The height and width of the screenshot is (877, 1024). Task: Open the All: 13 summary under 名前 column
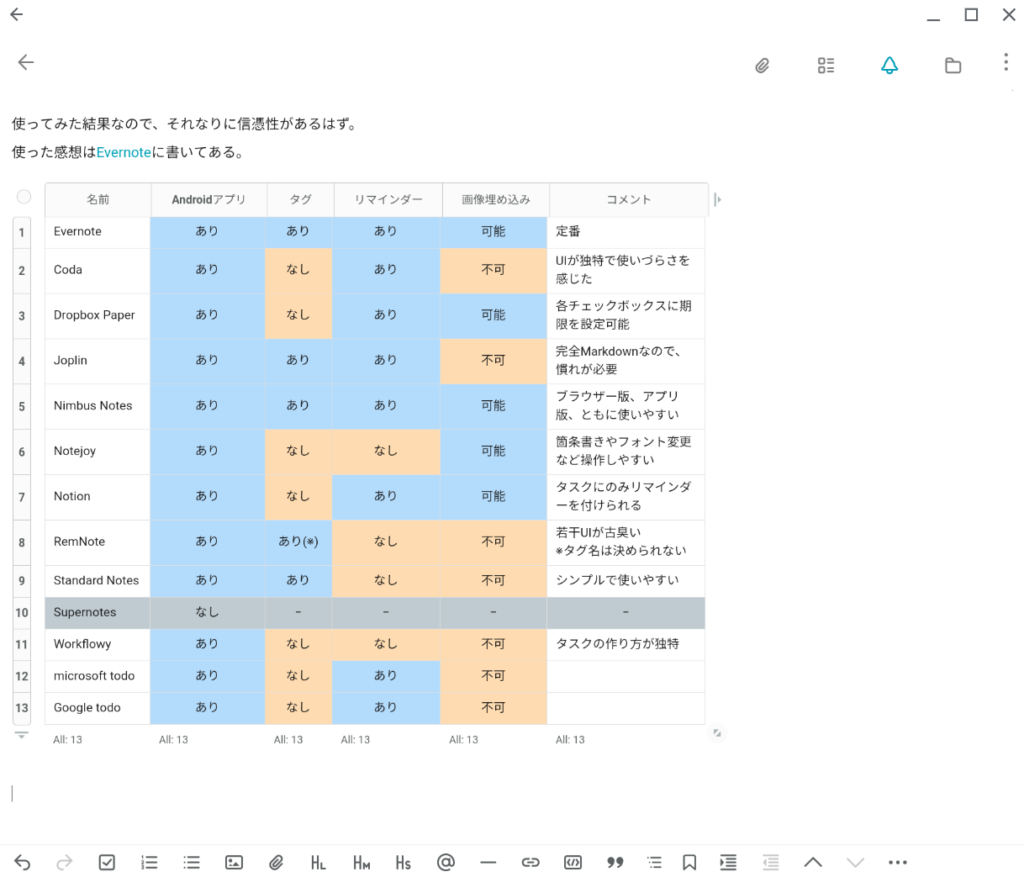pos(68,740)
